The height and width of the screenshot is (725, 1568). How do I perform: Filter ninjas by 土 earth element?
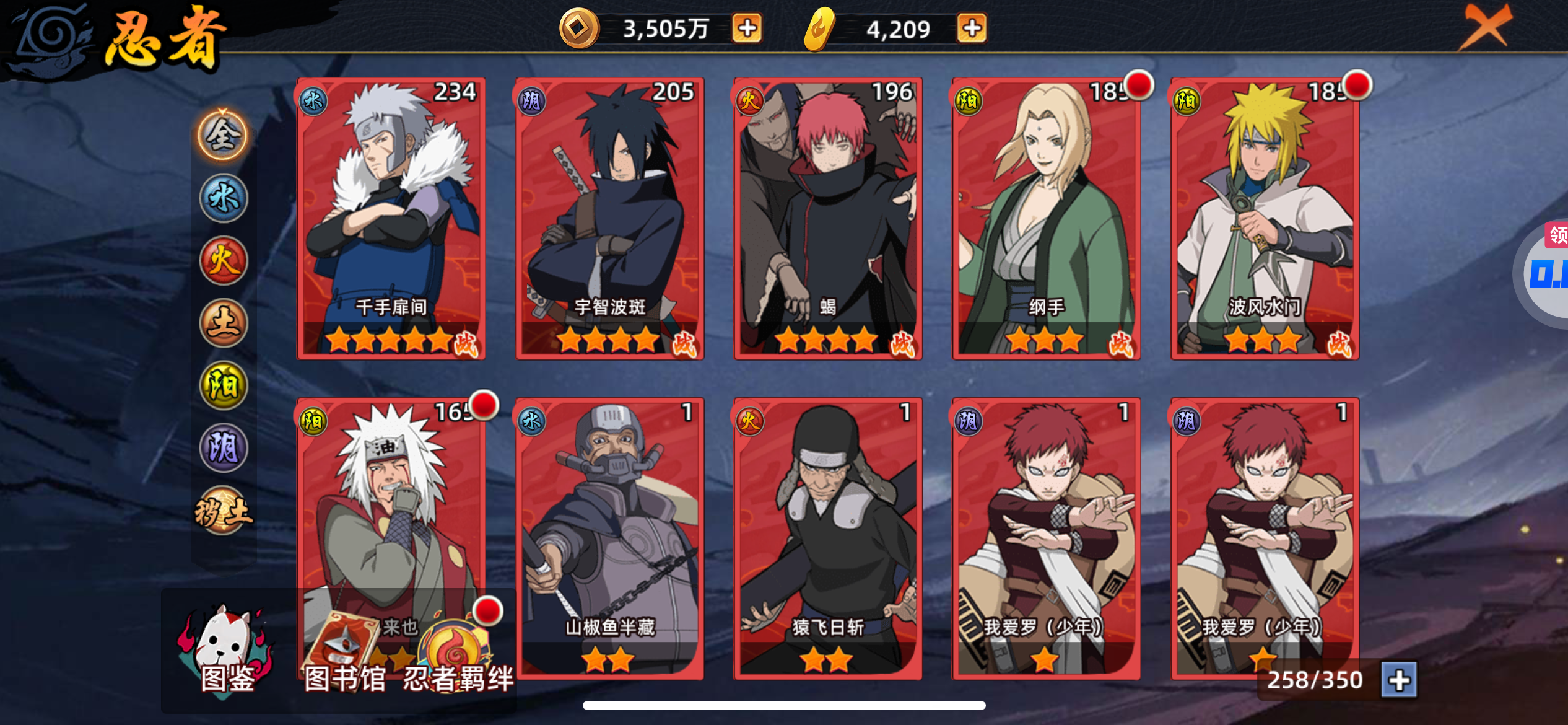pos(224,323)
